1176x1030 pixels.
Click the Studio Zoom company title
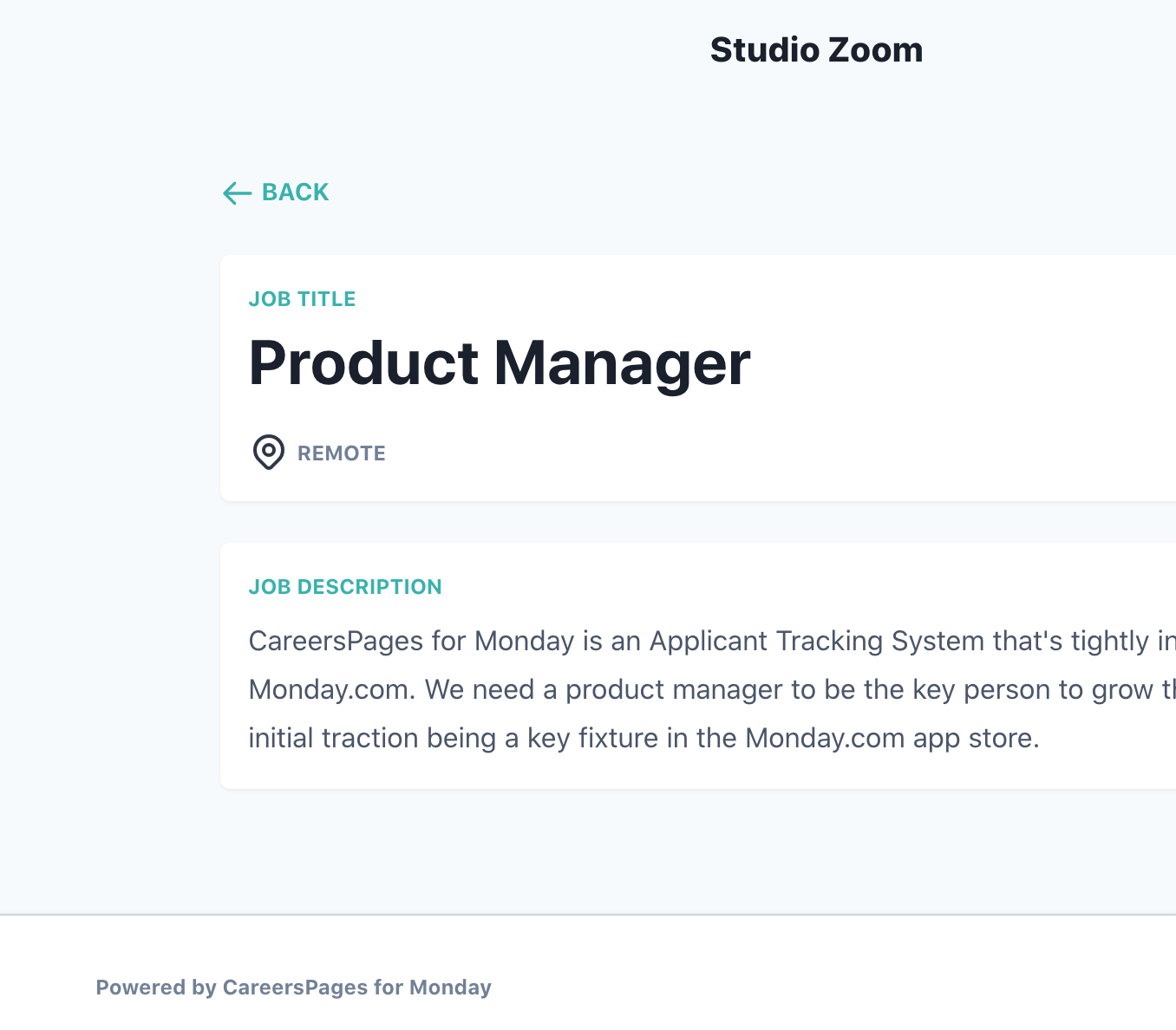pos(816,50)
